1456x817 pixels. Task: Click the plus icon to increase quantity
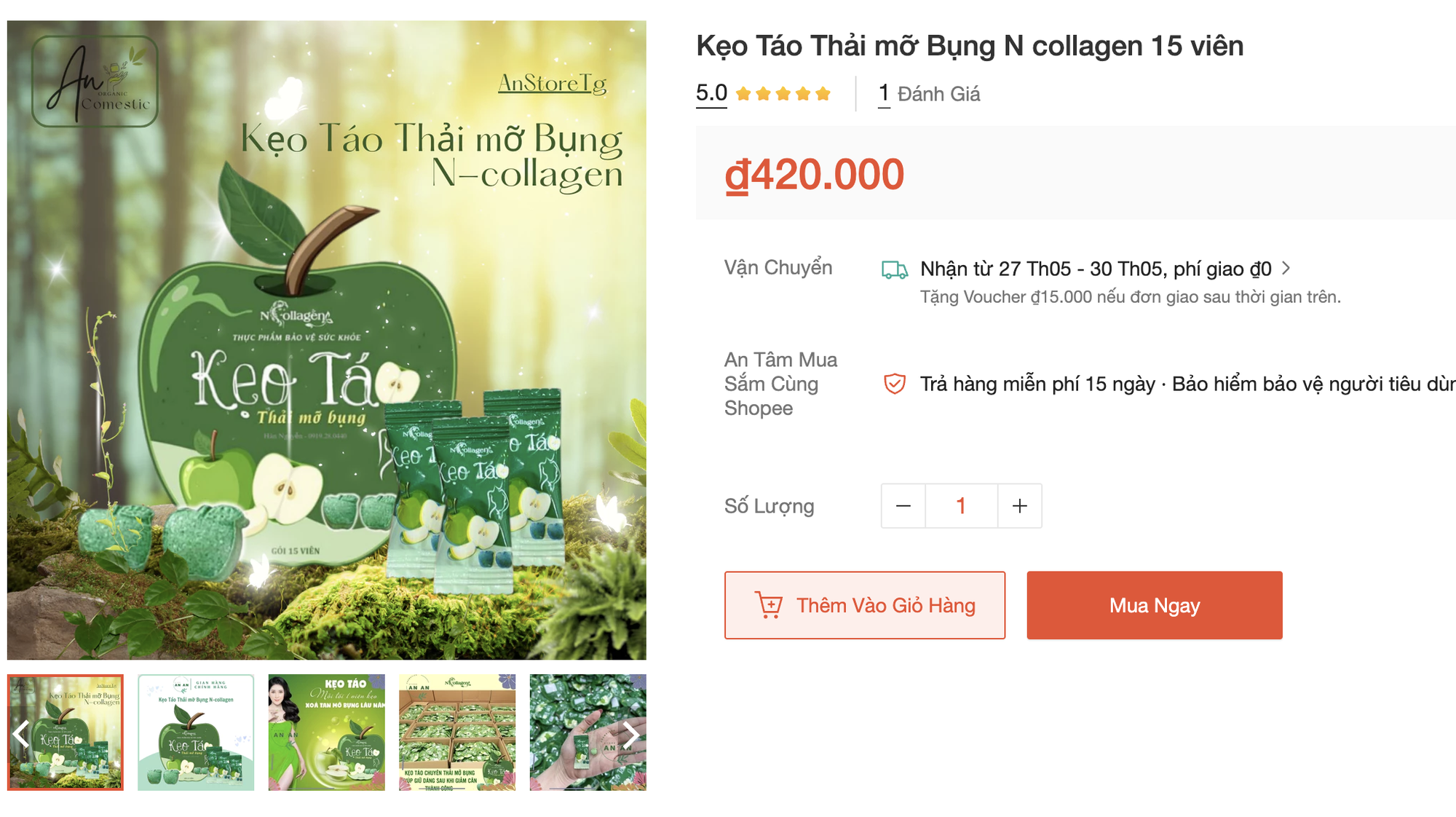tap(1018, 505)
